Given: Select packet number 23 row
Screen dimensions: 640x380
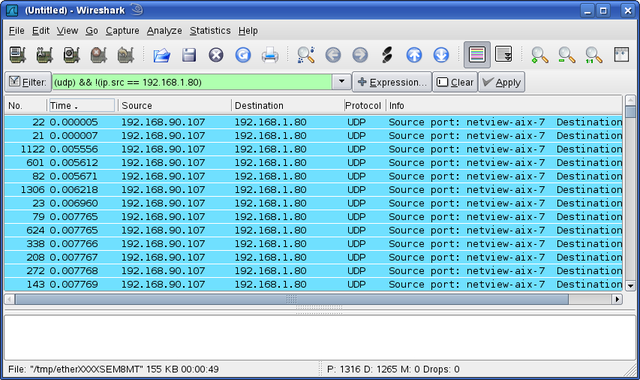Looking at the screenshot, I should point(313,203).
